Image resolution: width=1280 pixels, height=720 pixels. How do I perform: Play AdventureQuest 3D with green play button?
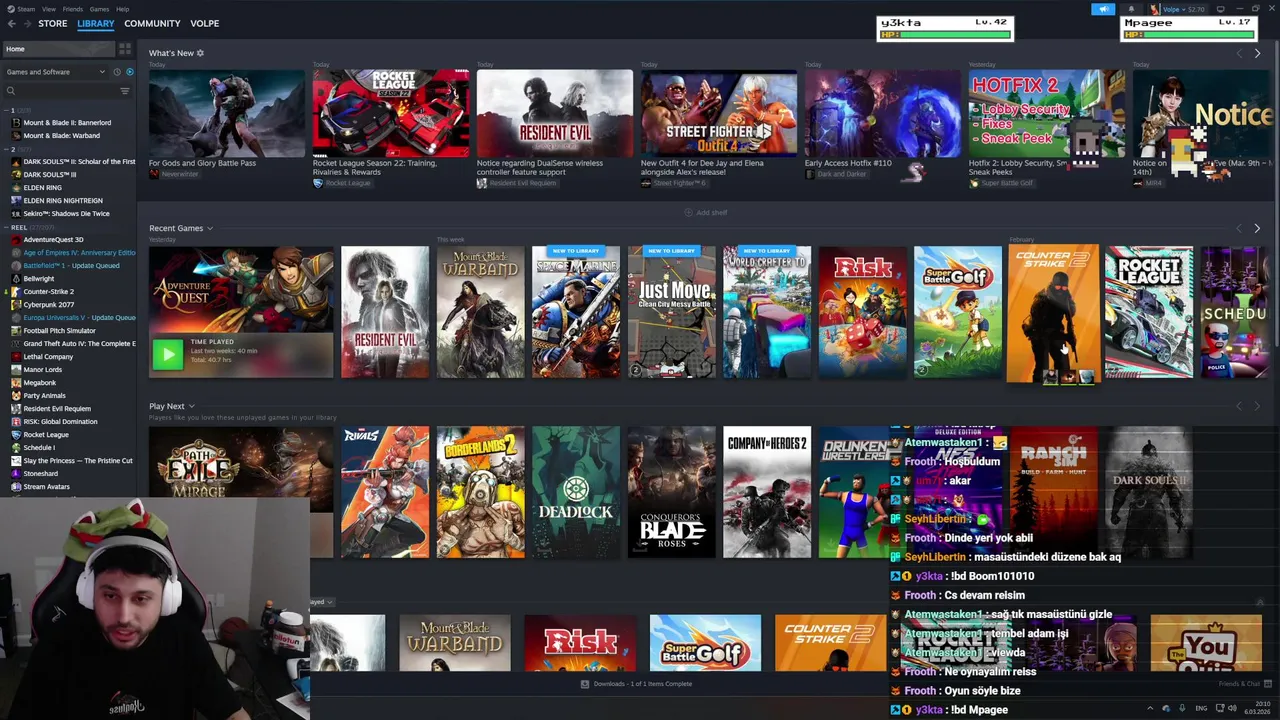coord(168,354)
